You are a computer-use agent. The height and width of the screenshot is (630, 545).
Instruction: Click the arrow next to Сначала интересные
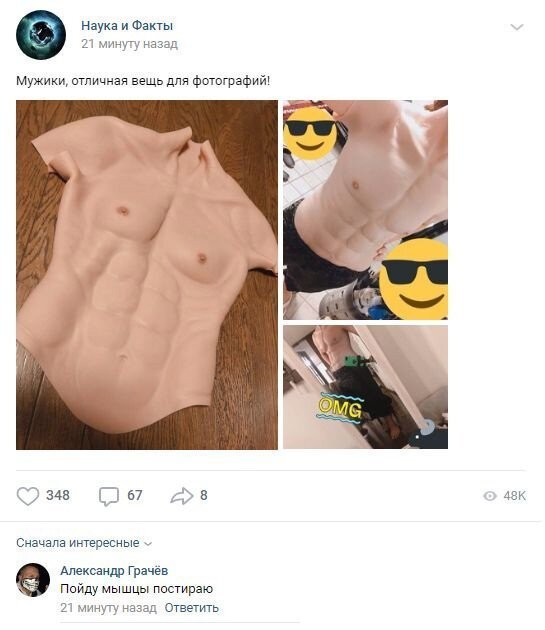(x=148, y=544)
